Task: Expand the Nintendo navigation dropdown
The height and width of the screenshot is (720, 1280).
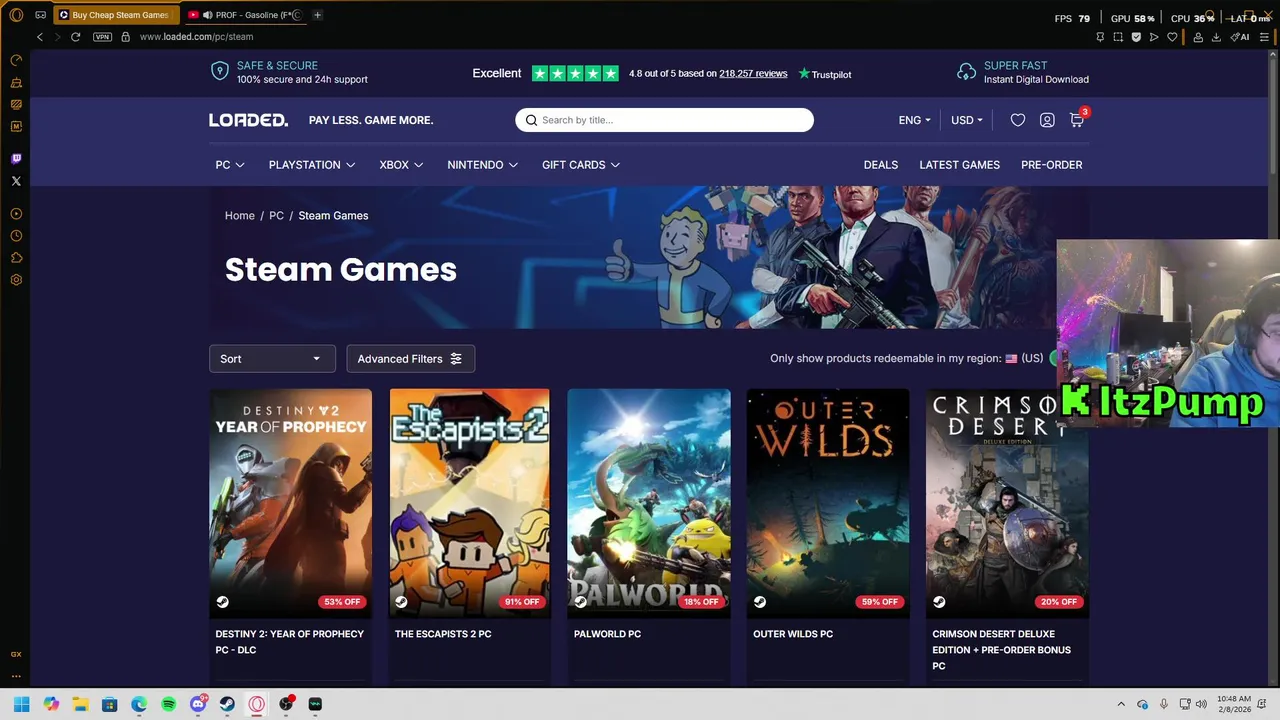Action: pos(482,165)
